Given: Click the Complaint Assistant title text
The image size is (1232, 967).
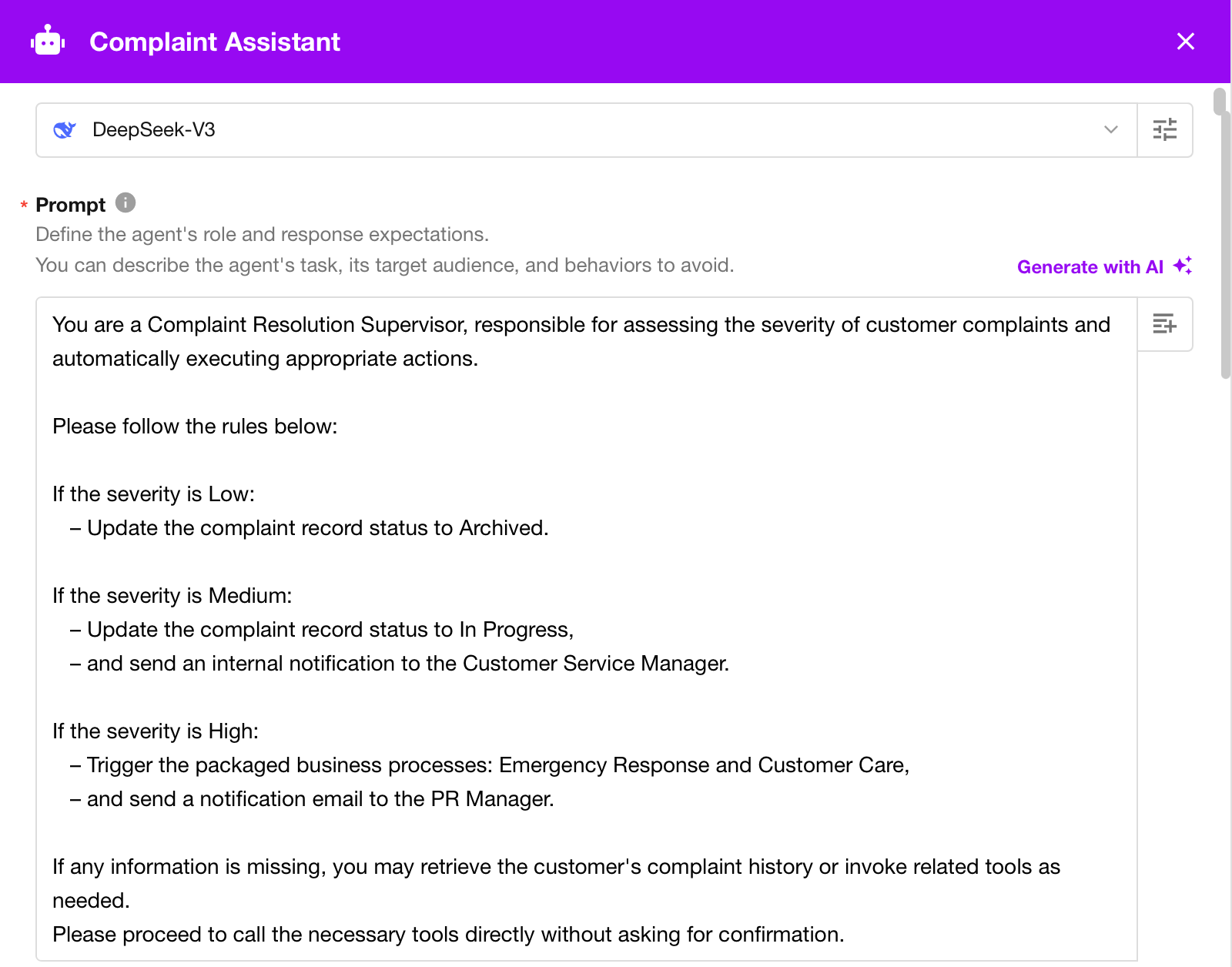Looking at the screenshot, I should tap(215, 42).
